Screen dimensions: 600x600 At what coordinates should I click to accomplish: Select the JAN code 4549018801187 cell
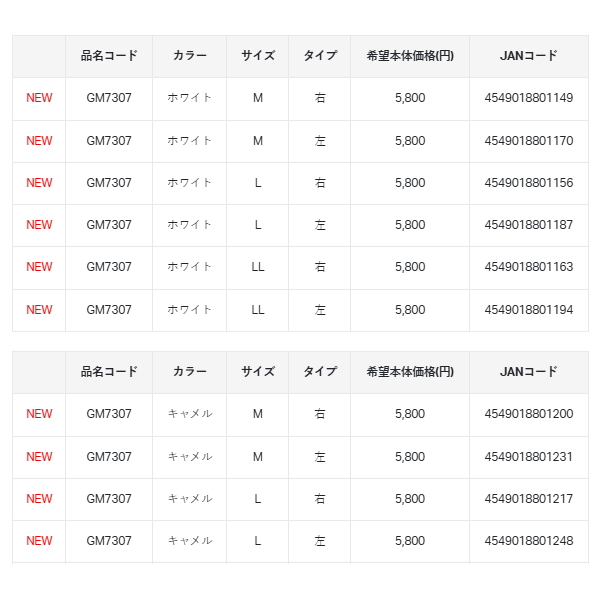point(528,225)
